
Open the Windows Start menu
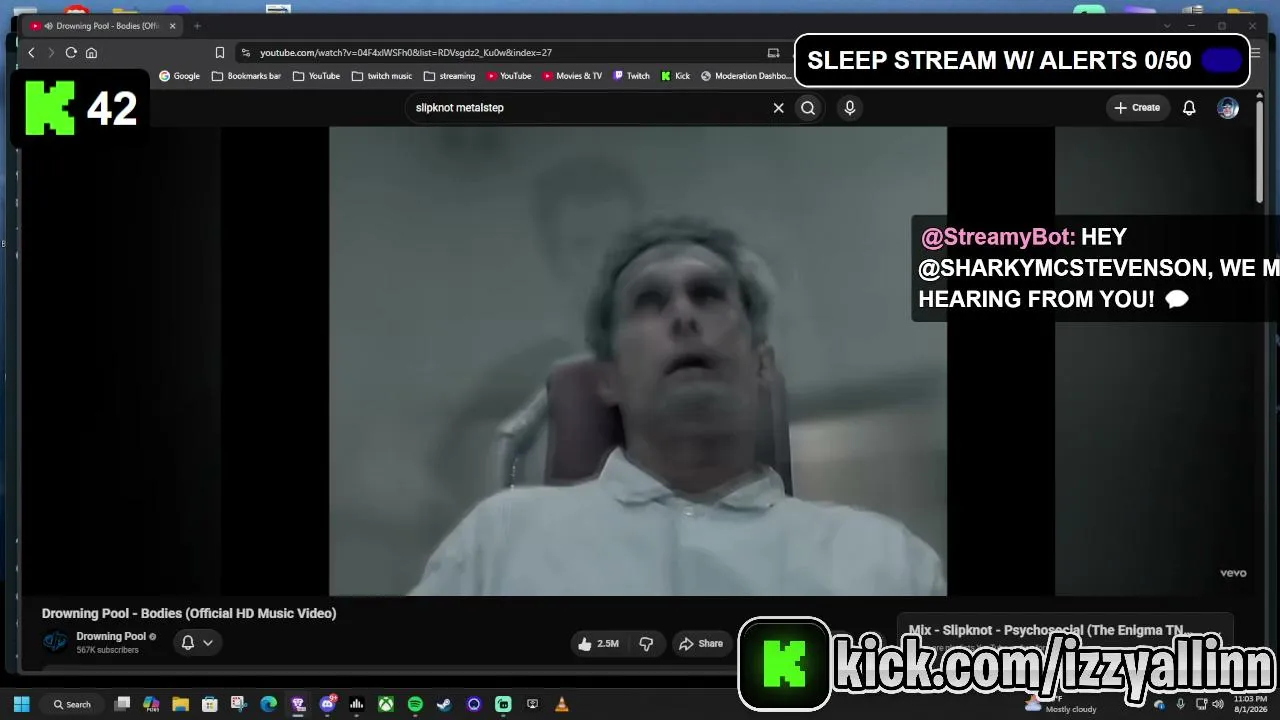[x=22, y=704]
